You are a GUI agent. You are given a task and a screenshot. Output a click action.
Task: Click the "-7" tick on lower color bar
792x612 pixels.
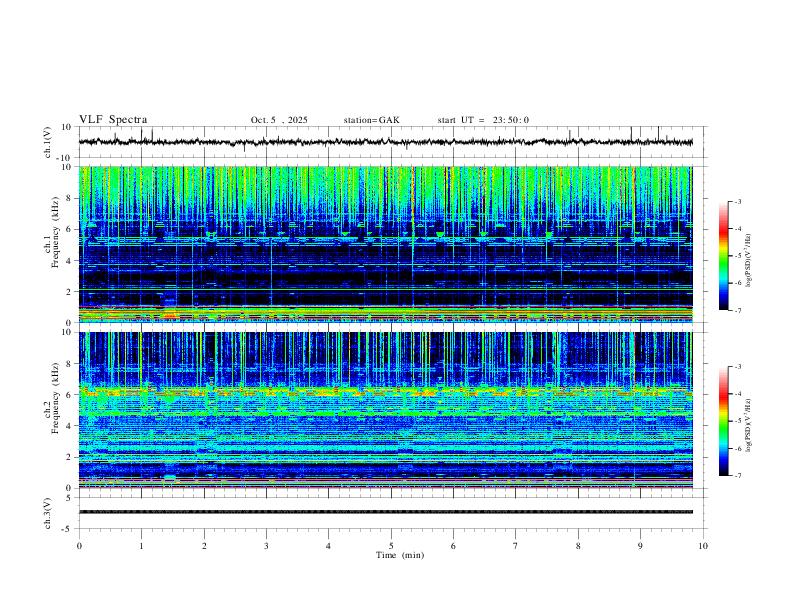point(738,476)
